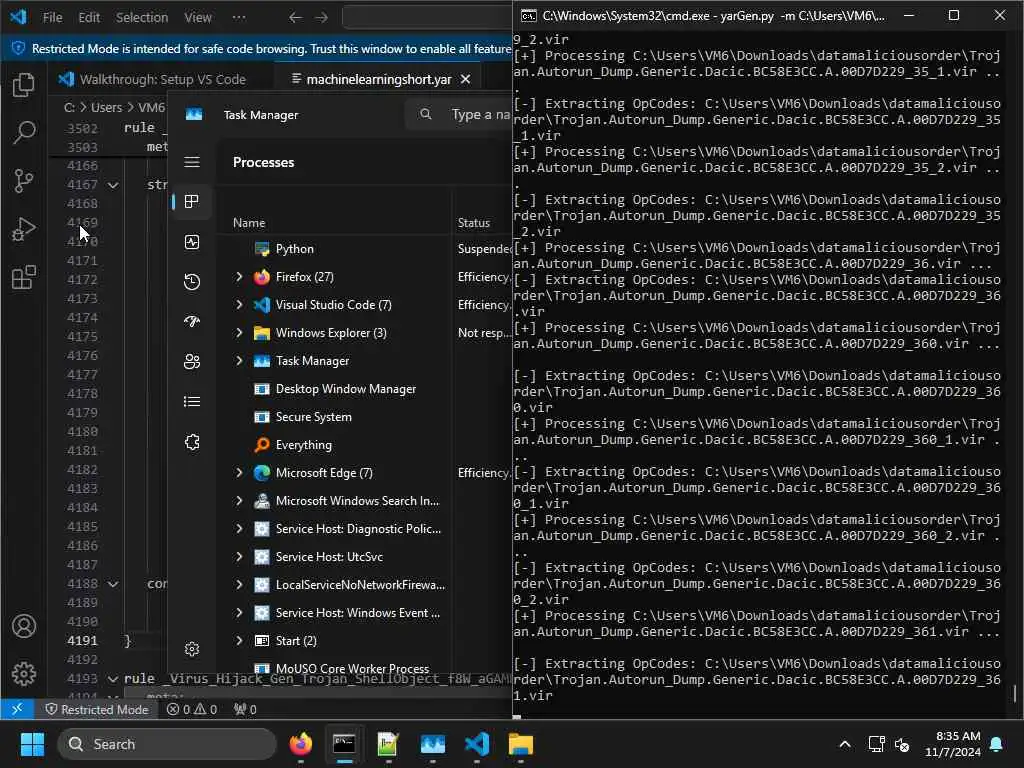Open the View menu in VS Code
Image resolution: width=1024 pixels, height=768 pixels.
click(197, 18)
